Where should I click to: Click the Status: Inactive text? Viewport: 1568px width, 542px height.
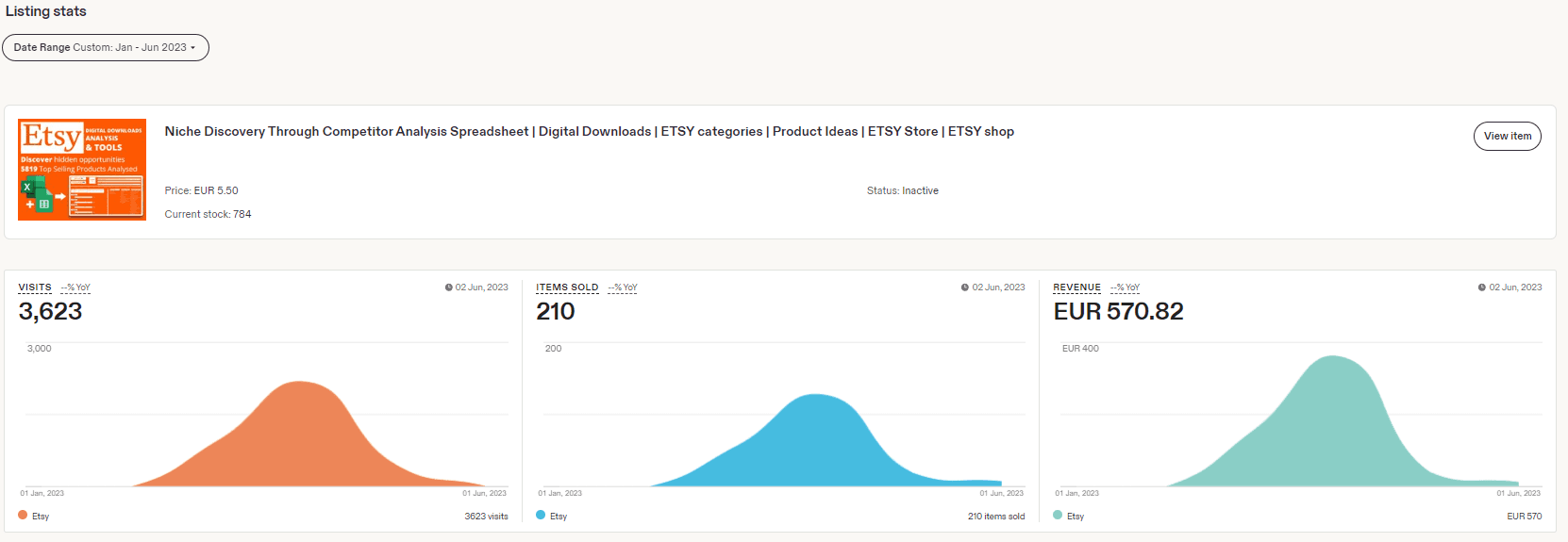click(903, 190)
